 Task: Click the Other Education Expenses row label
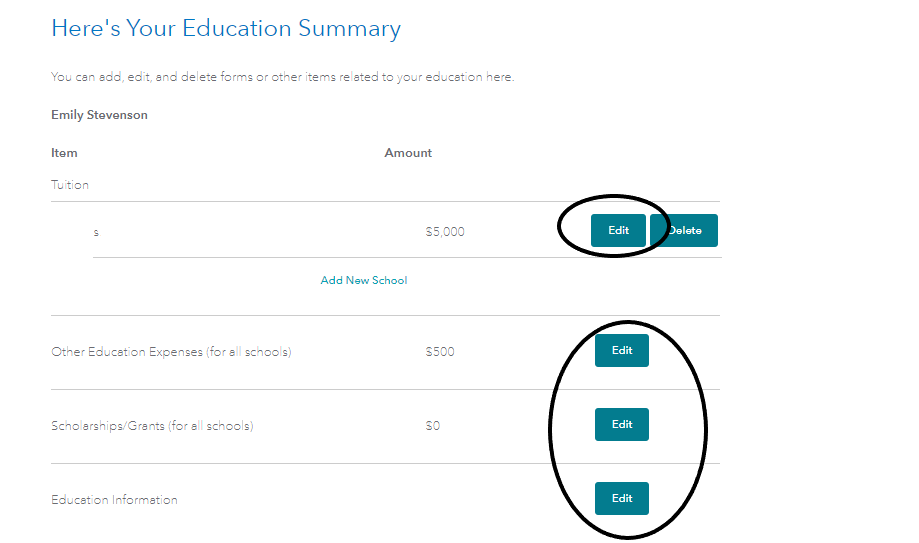pos(171,352)
